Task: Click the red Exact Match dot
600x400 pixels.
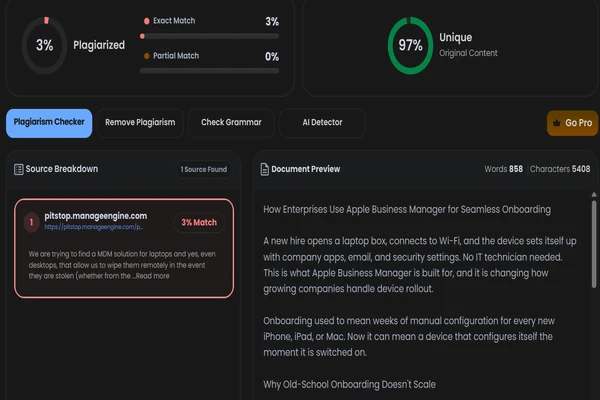Action: pyautogui.click(x=147, y=21)
